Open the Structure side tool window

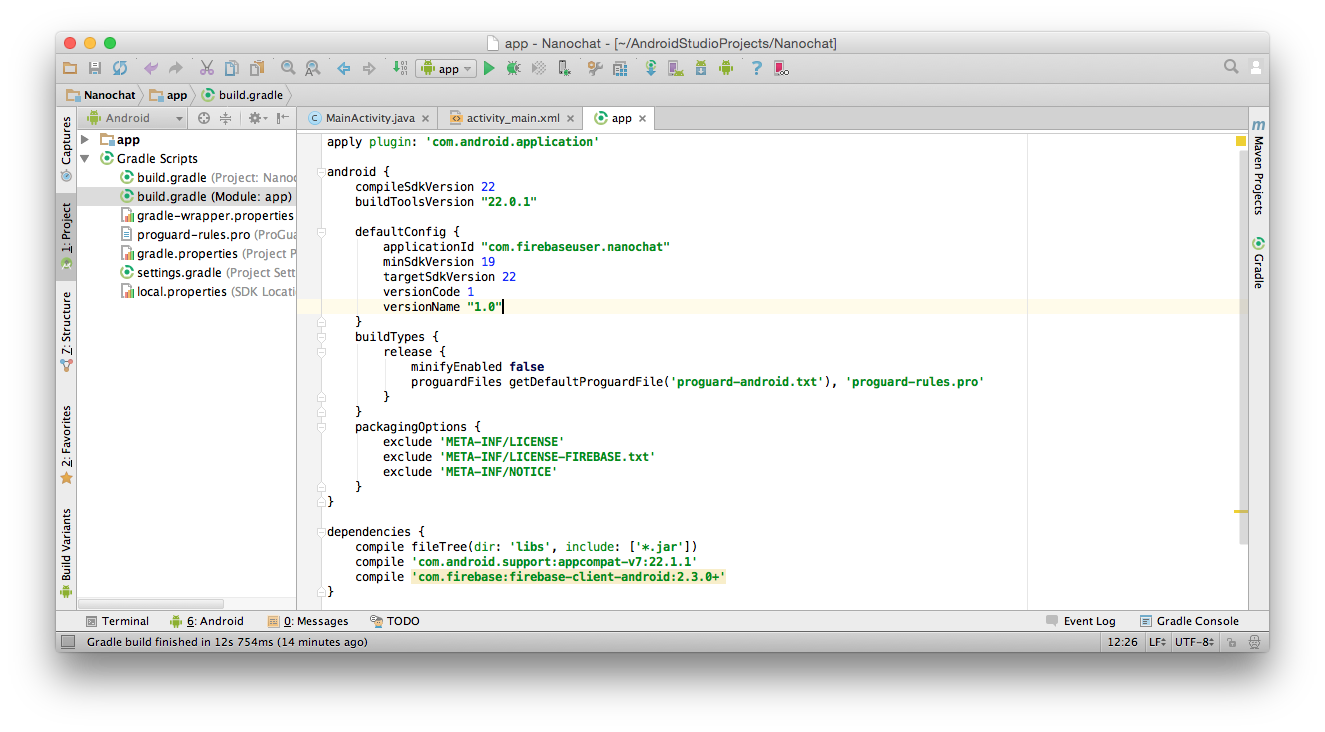[66, 331]
